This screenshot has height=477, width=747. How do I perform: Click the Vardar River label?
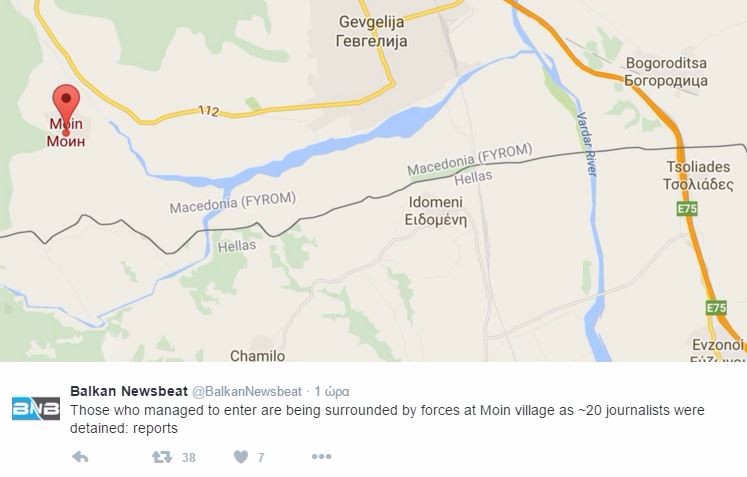point(587,144)
